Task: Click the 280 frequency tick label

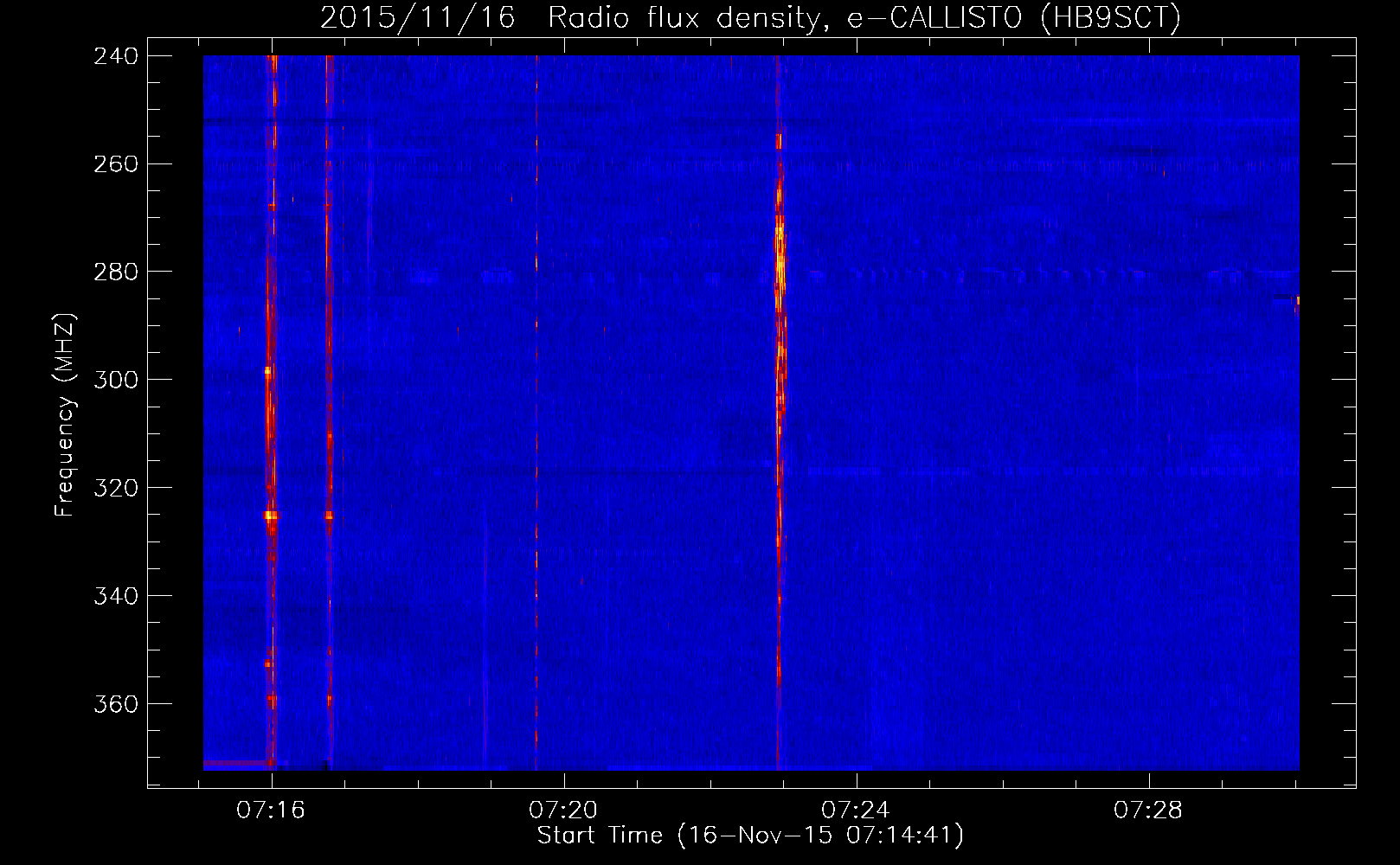Action: click(x=116, y=272)
